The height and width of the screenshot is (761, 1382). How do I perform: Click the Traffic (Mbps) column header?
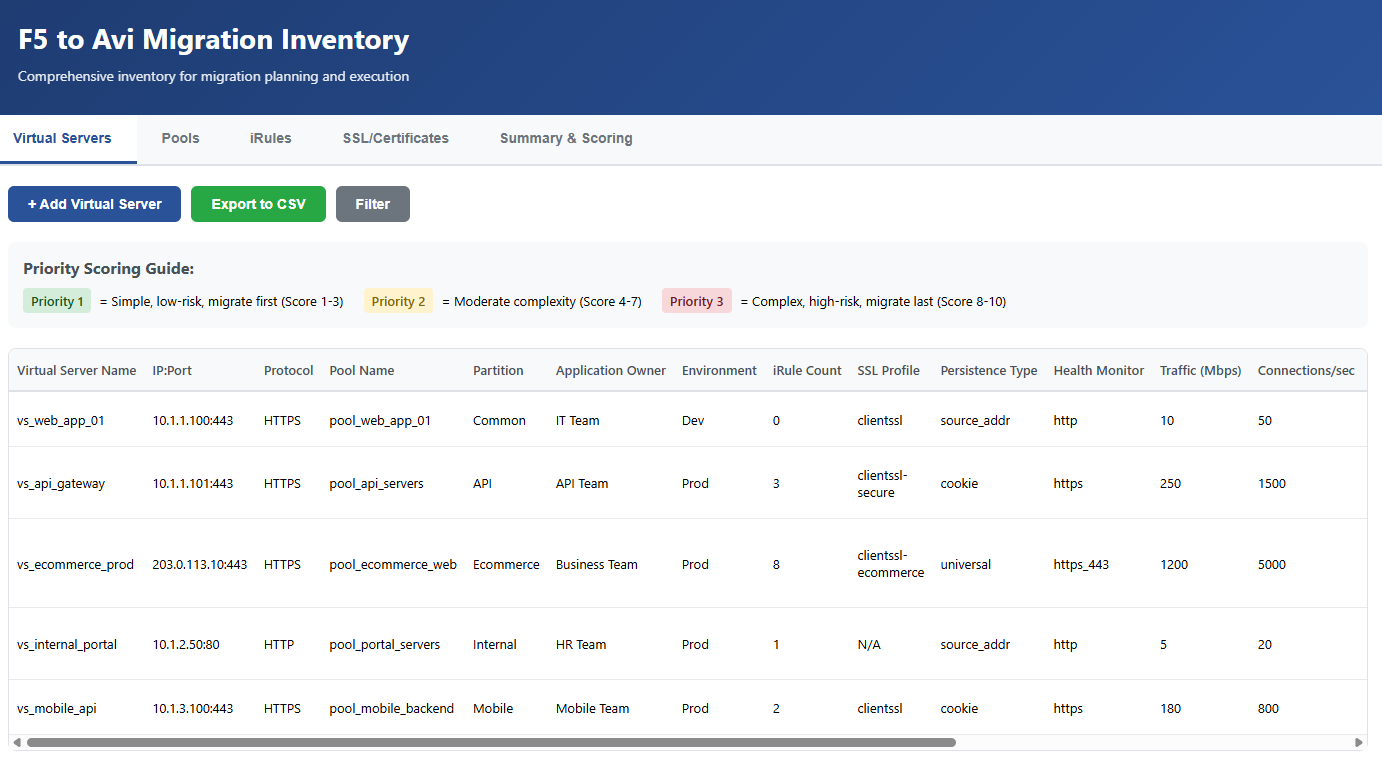tap(1200, 370)
